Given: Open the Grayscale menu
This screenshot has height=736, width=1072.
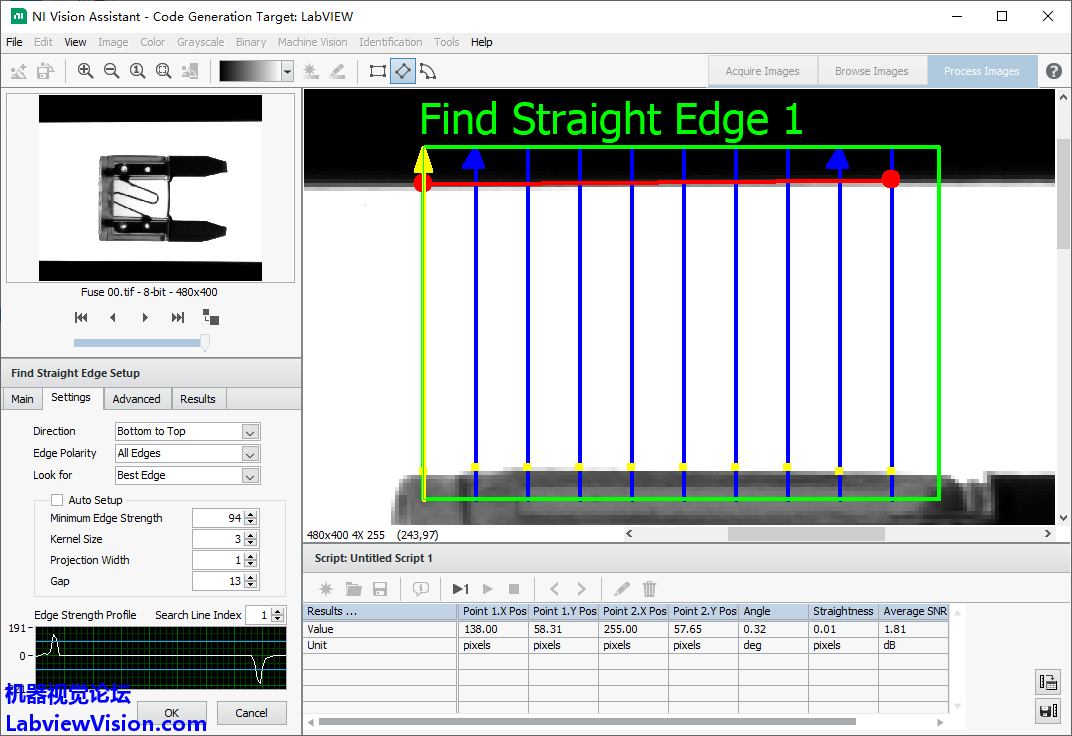Looking at the screenshot, I should point(200,42).
